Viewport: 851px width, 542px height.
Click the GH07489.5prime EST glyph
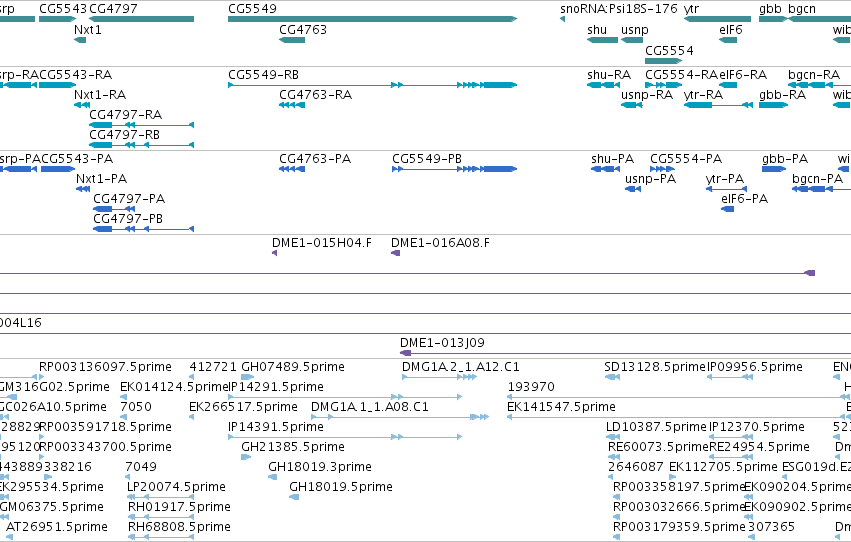click(x=247, y=377)
